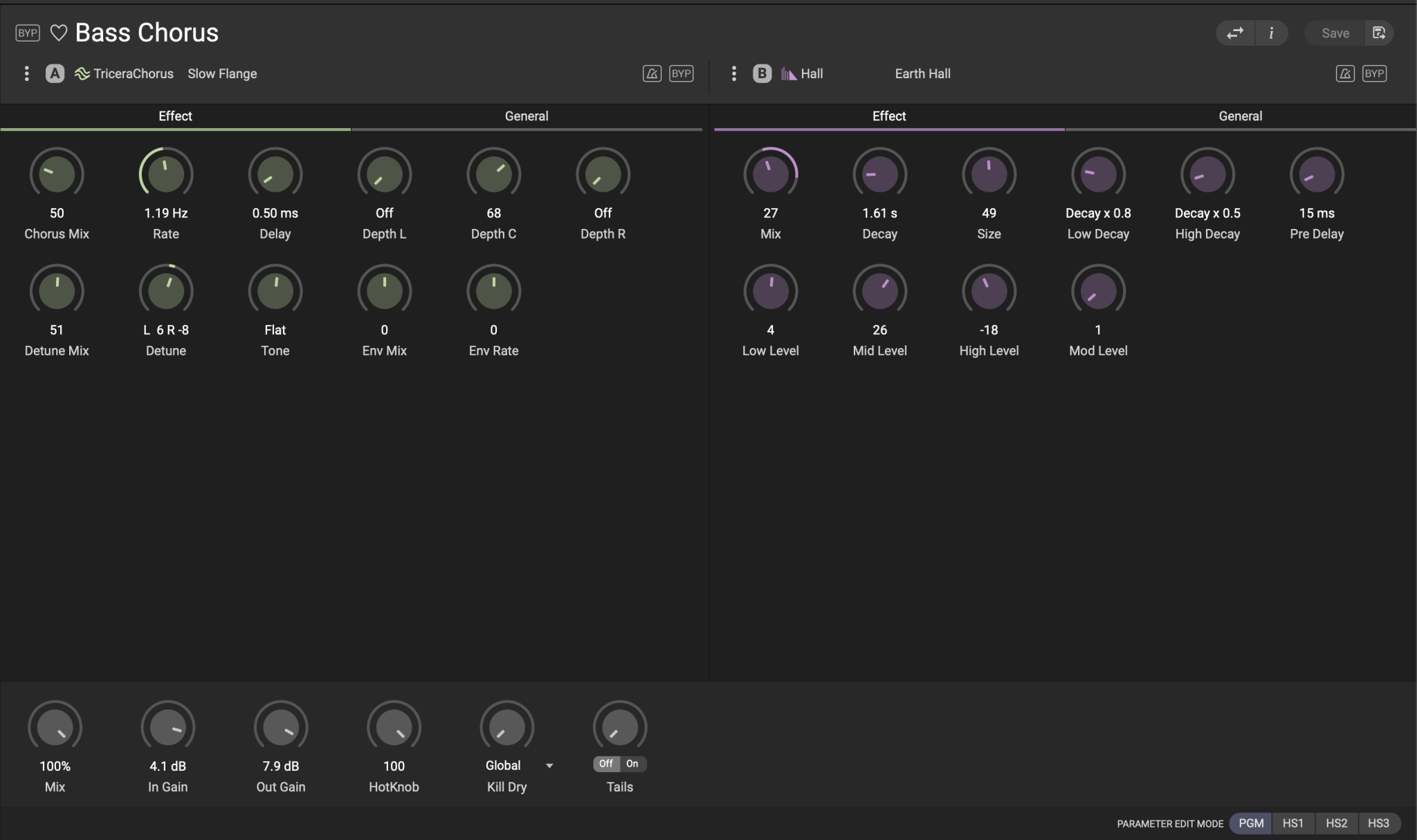1417x840 pixels.
Task: Click the Decay knob showing 1.61 s
Action: pyautogui.click(x=879, y=174)
